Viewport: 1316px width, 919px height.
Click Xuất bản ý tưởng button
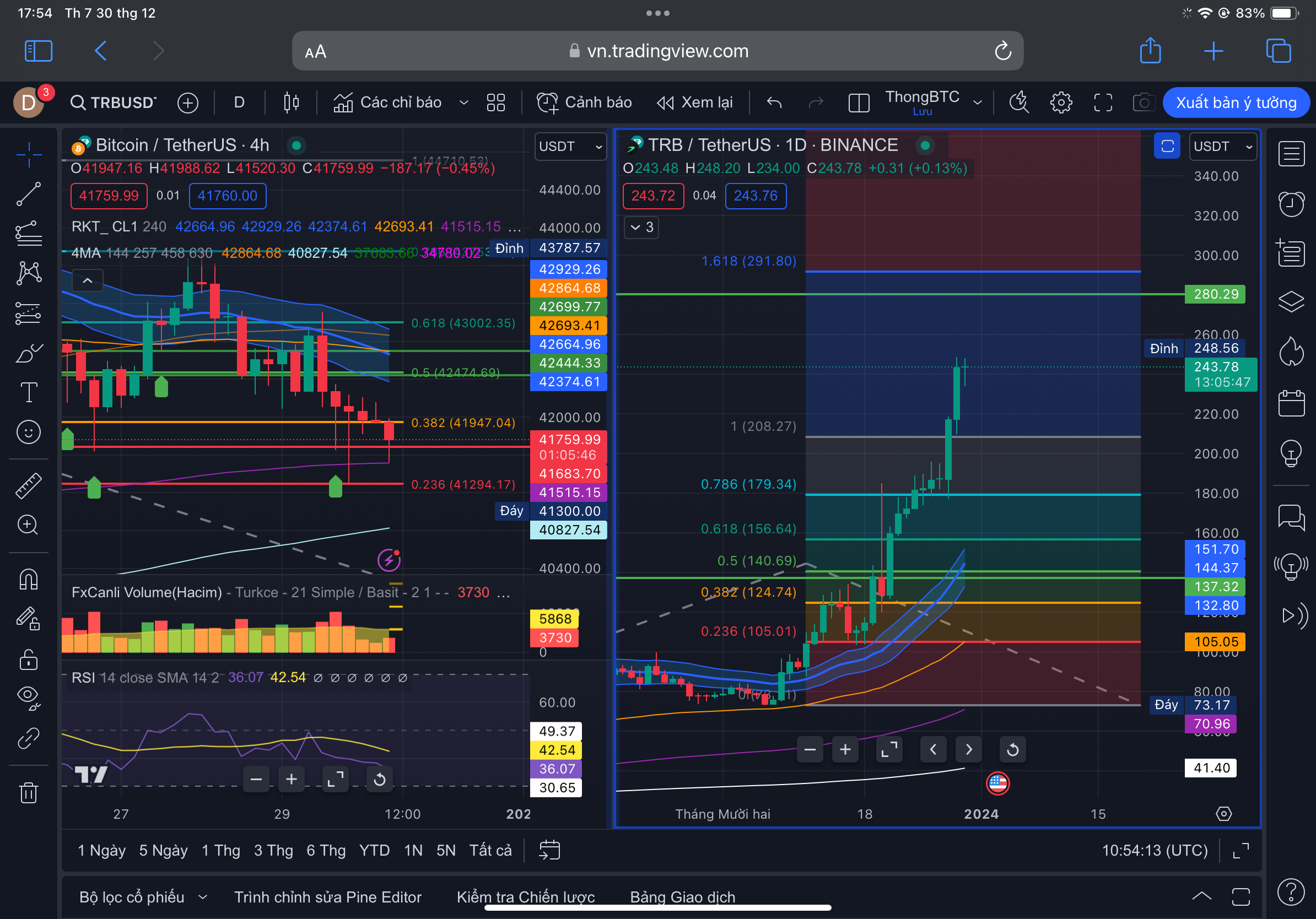coord(1236,102)
